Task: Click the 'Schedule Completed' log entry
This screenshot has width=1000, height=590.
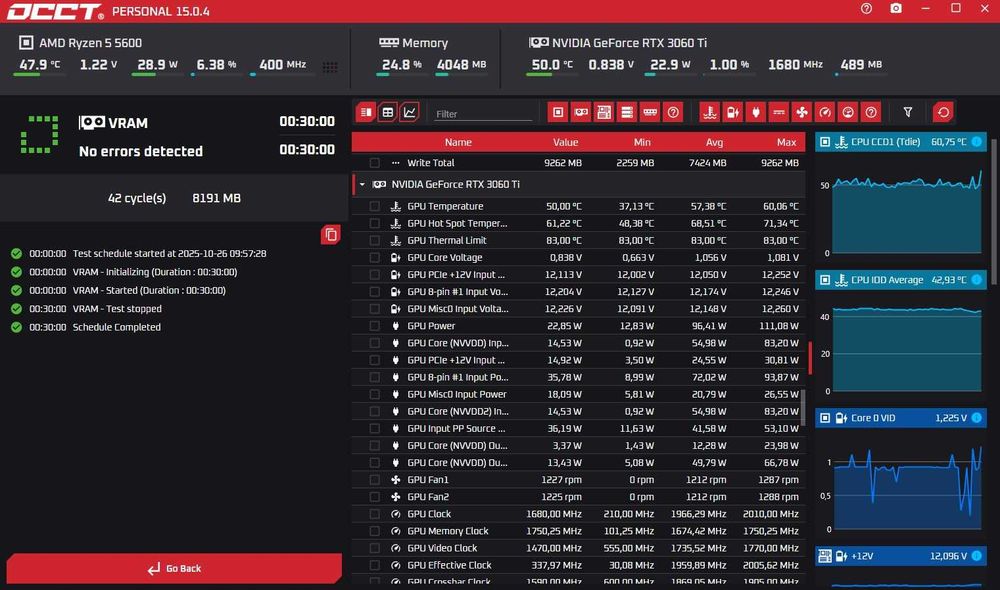Action: pos(116,327)
